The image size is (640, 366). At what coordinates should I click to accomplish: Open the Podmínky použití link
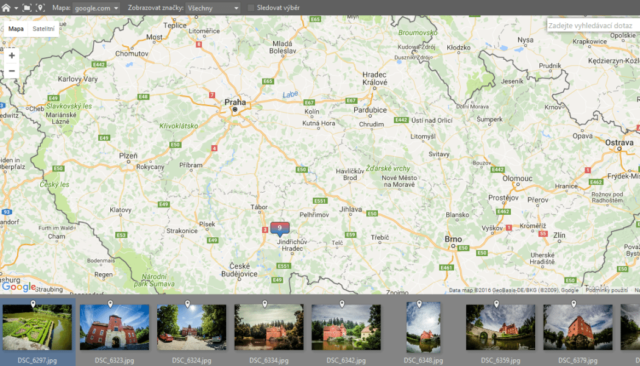pyautogui.click(x=607, y=290)
